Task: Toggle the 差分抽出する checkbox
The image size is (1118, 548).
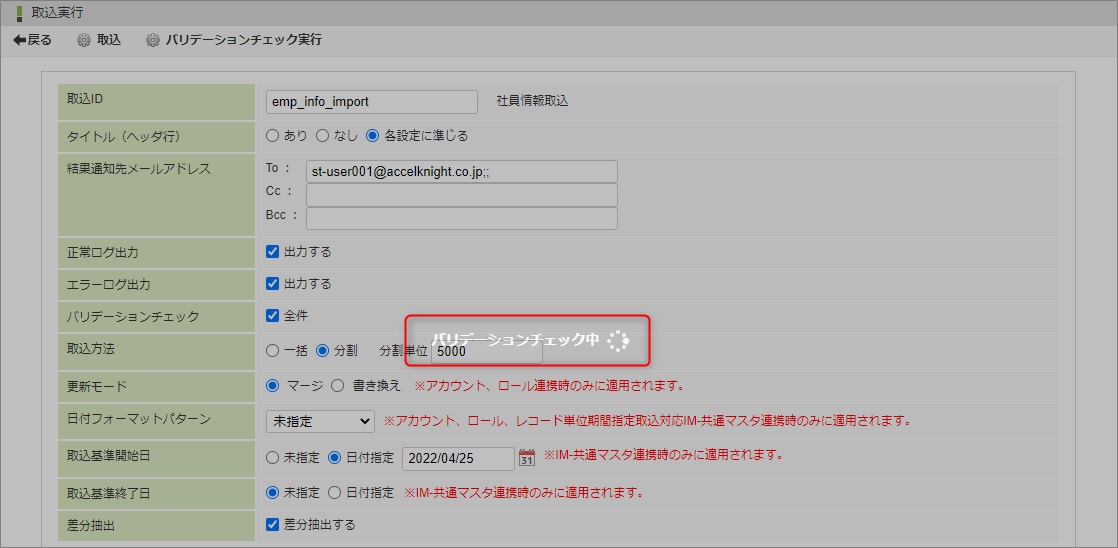Action: pos(273,525)
